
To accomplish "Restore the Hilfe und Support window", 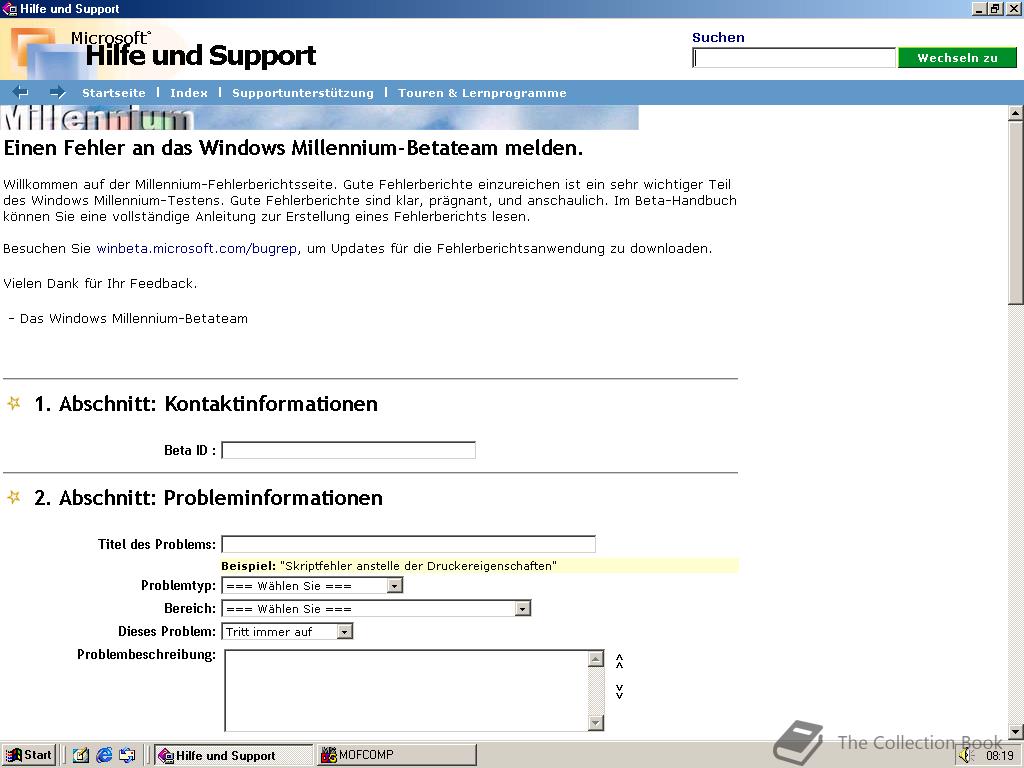I will [995, 8].
